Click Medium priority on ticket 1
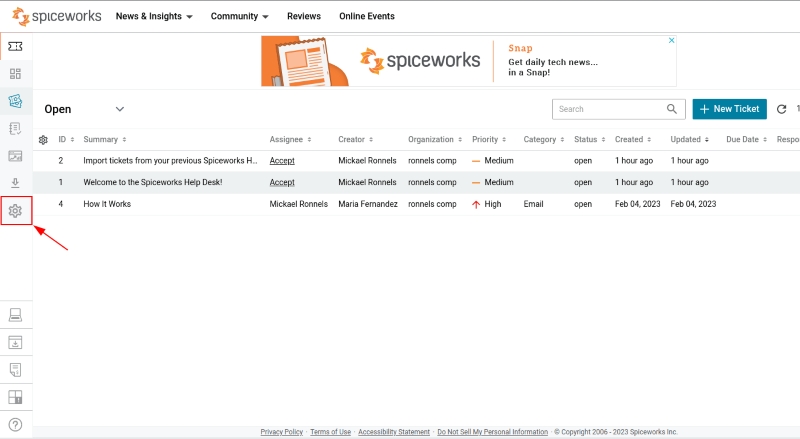The height and width of the screenshot is (439, 800). (493, 182)
